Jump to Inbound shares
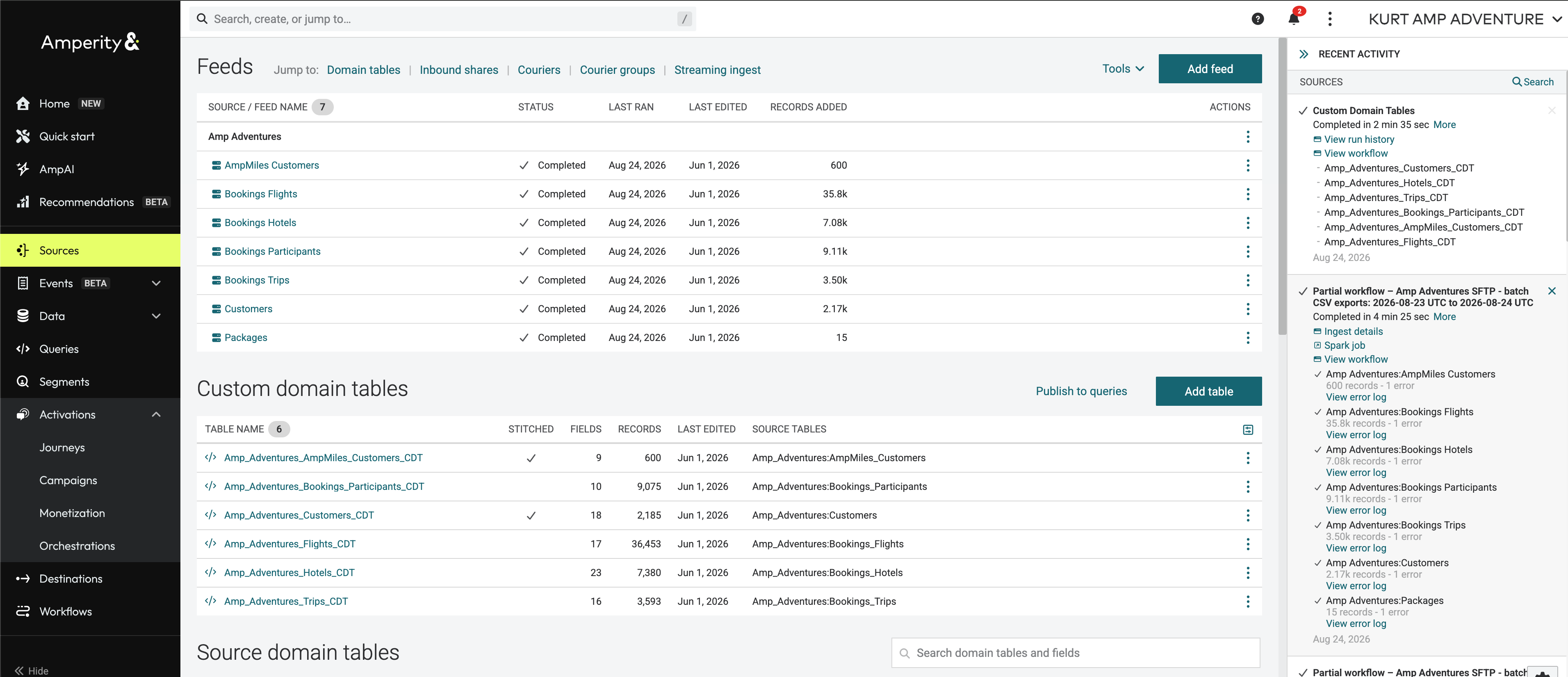The image size is (1568, 677). pos(459,70)
